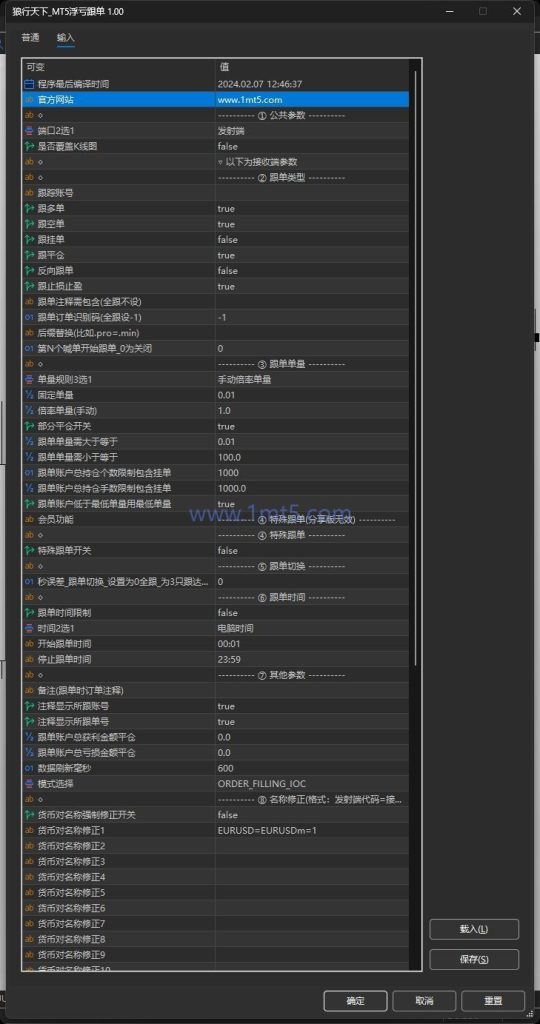Click the vertical scrollbar of the inputs list
This screenshot has width=540, height=1024.
click(416, 366)
